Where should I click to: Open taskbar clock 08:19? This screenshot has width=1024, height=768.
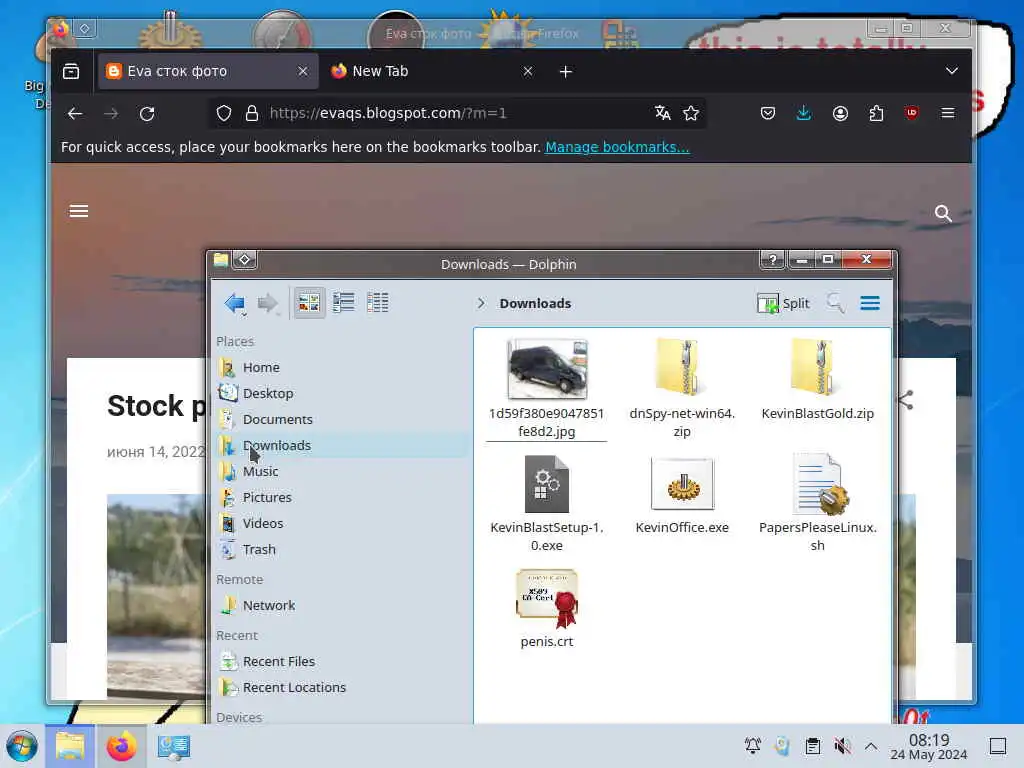929,746
